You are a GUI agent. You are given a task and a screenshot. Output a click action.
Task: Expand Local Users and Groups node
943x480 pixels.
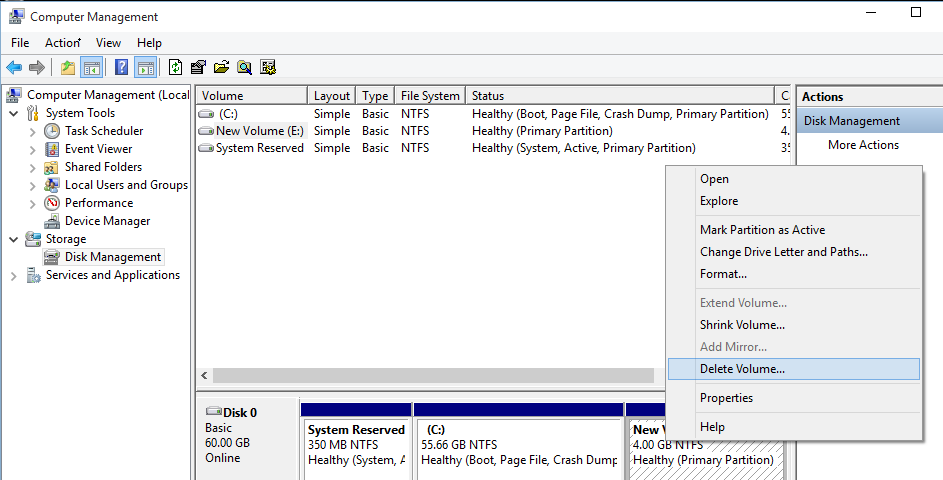click(33, 185)
